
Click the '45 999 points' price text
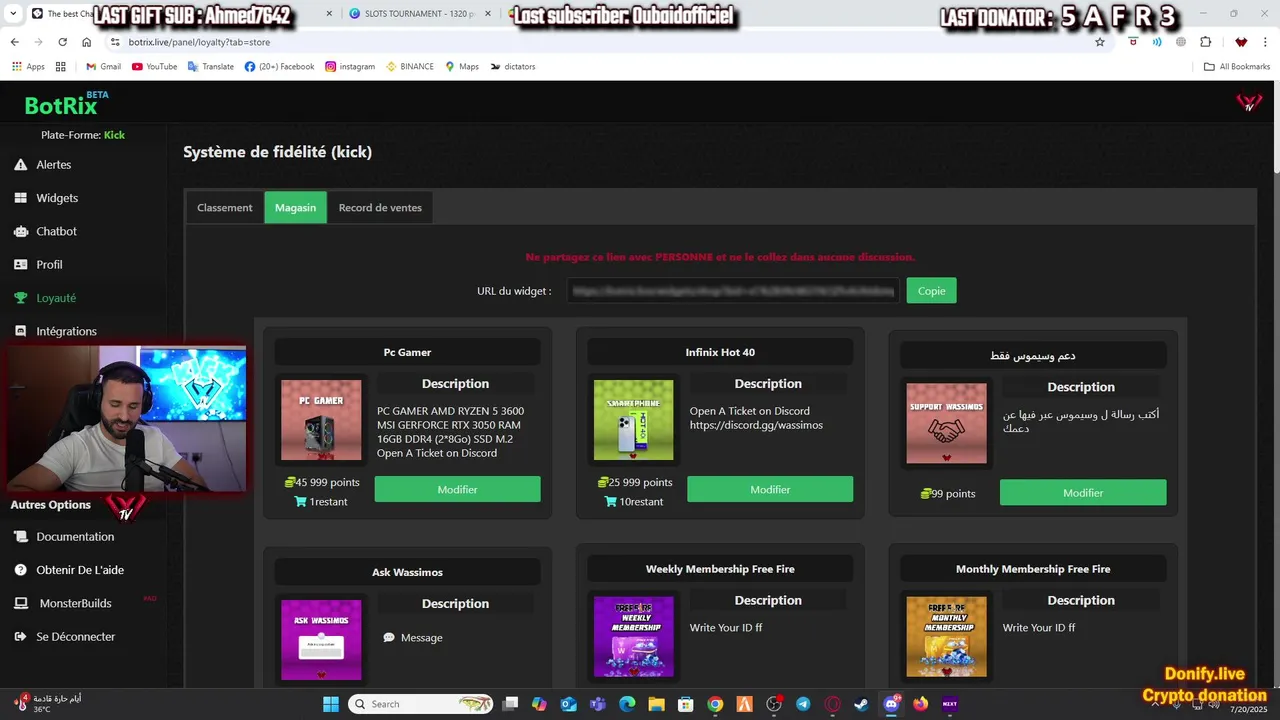(x=327, y=482)
